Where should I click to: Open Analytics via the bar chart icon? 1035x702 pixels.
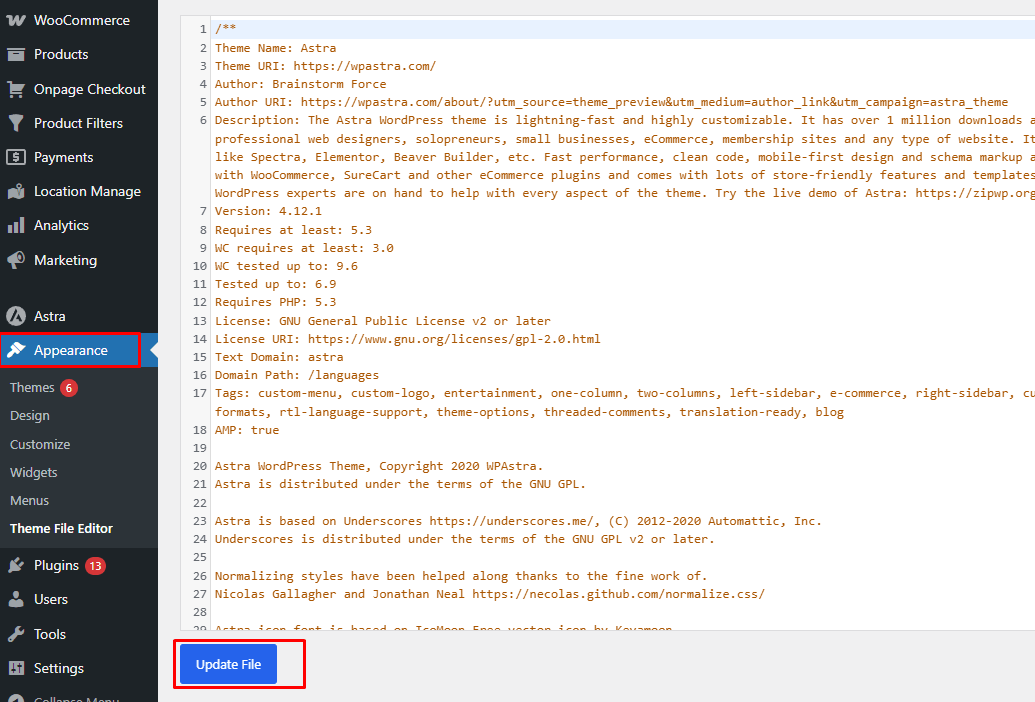tap(18, 224)
